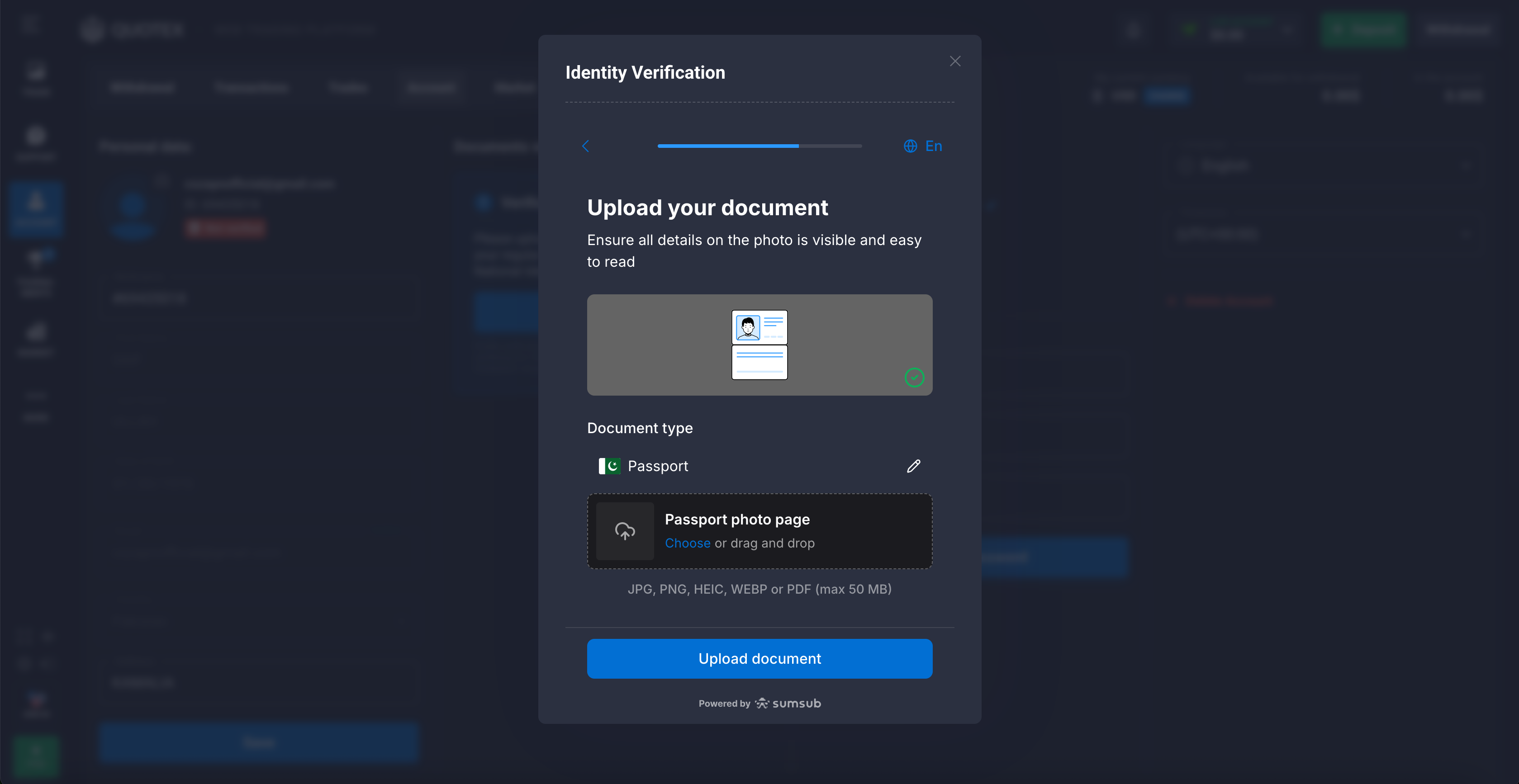Click the Sumsub logo
The height and width of the screenshot is (784, 1519).
788,703
